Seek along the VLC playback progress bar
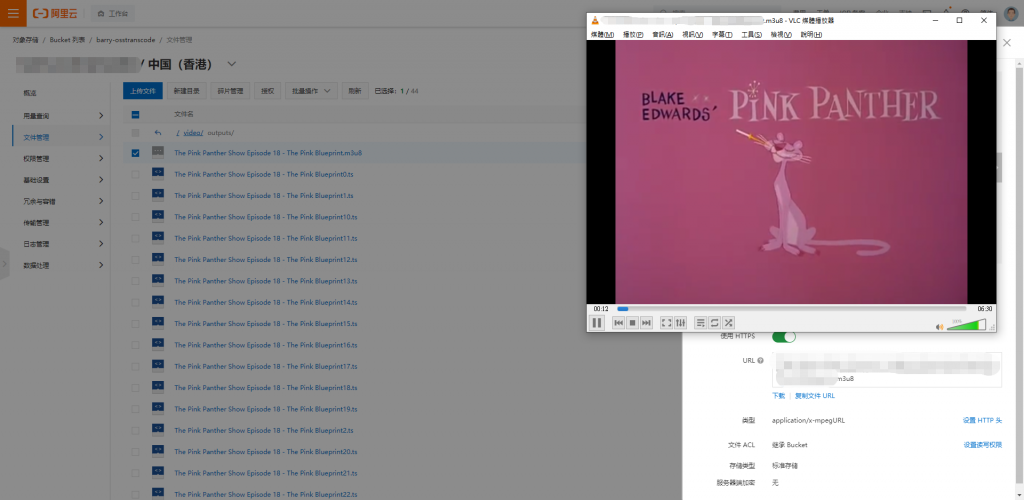 coord(792,309)
